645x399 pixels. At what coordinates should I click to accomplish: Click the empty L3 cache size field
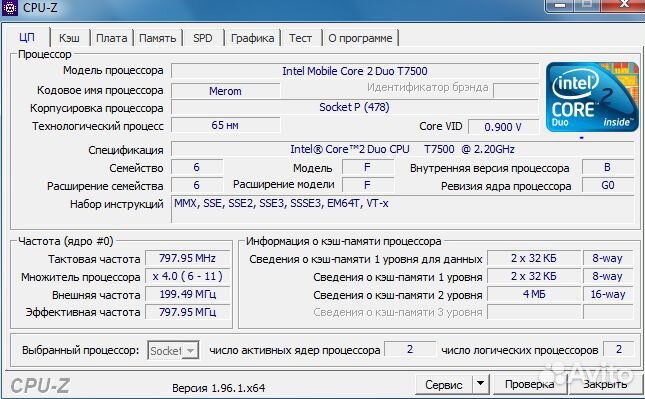tap(534, 312)
